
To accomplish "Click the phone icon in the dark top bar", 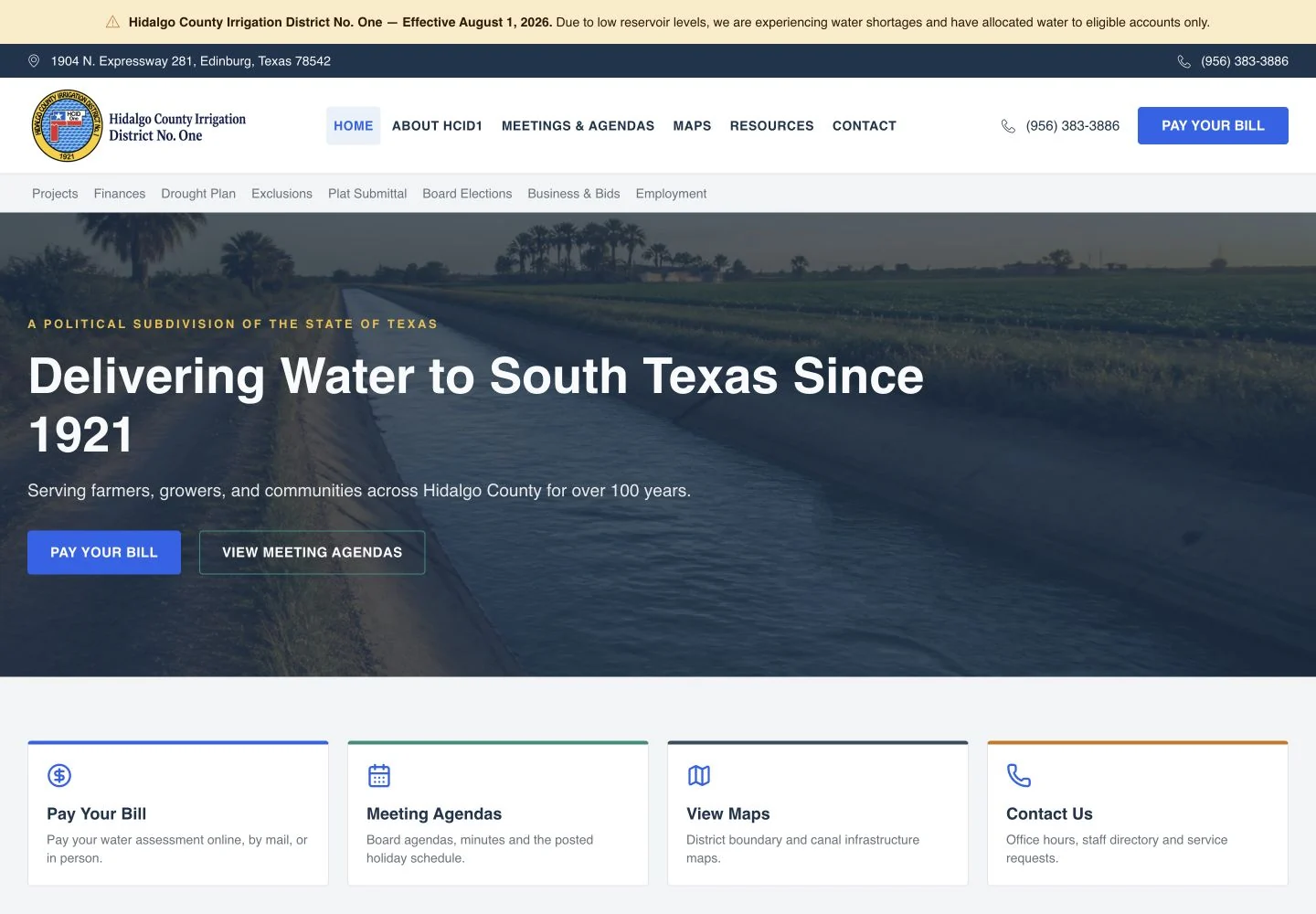I will point(1184,61).
